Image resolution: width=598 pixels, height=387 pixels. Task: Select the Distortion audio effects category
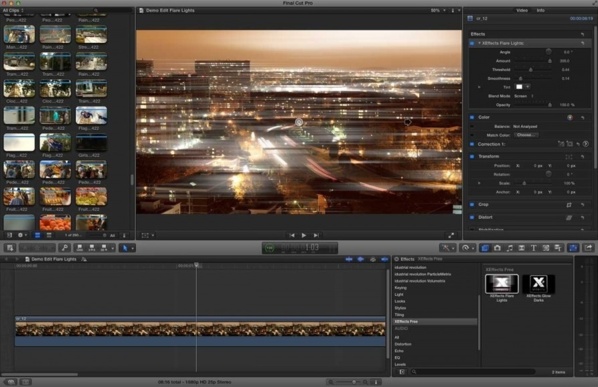[x=403, y=344]
